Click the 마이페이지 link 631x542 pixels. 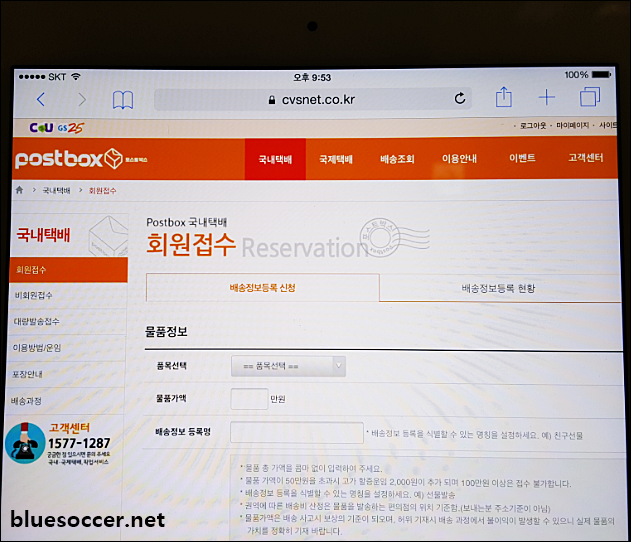[x=572, y=125]
